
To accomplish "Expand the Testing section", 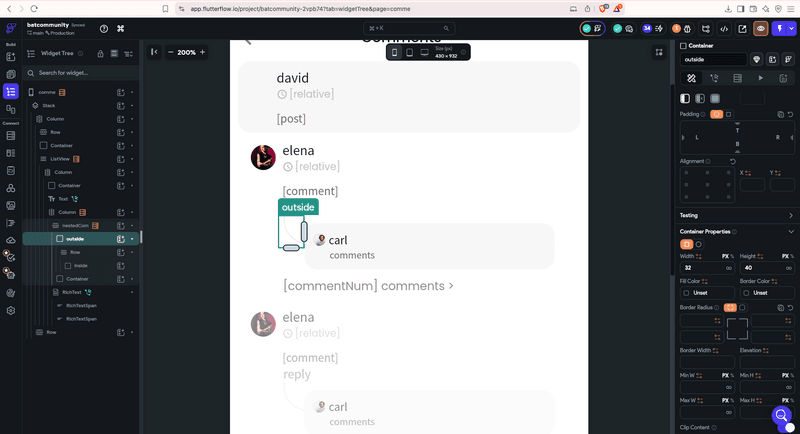I will (737, 215).
